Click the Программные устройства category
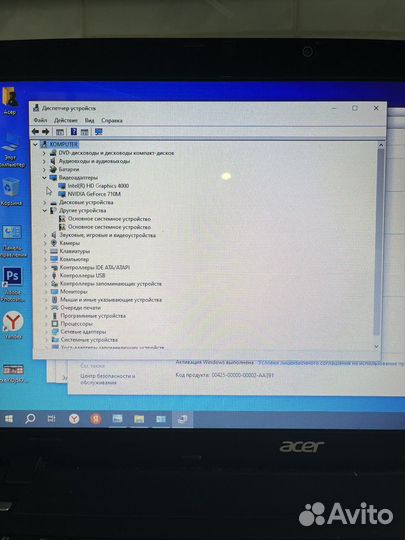 pyautogui.click(x=93, y=316)
